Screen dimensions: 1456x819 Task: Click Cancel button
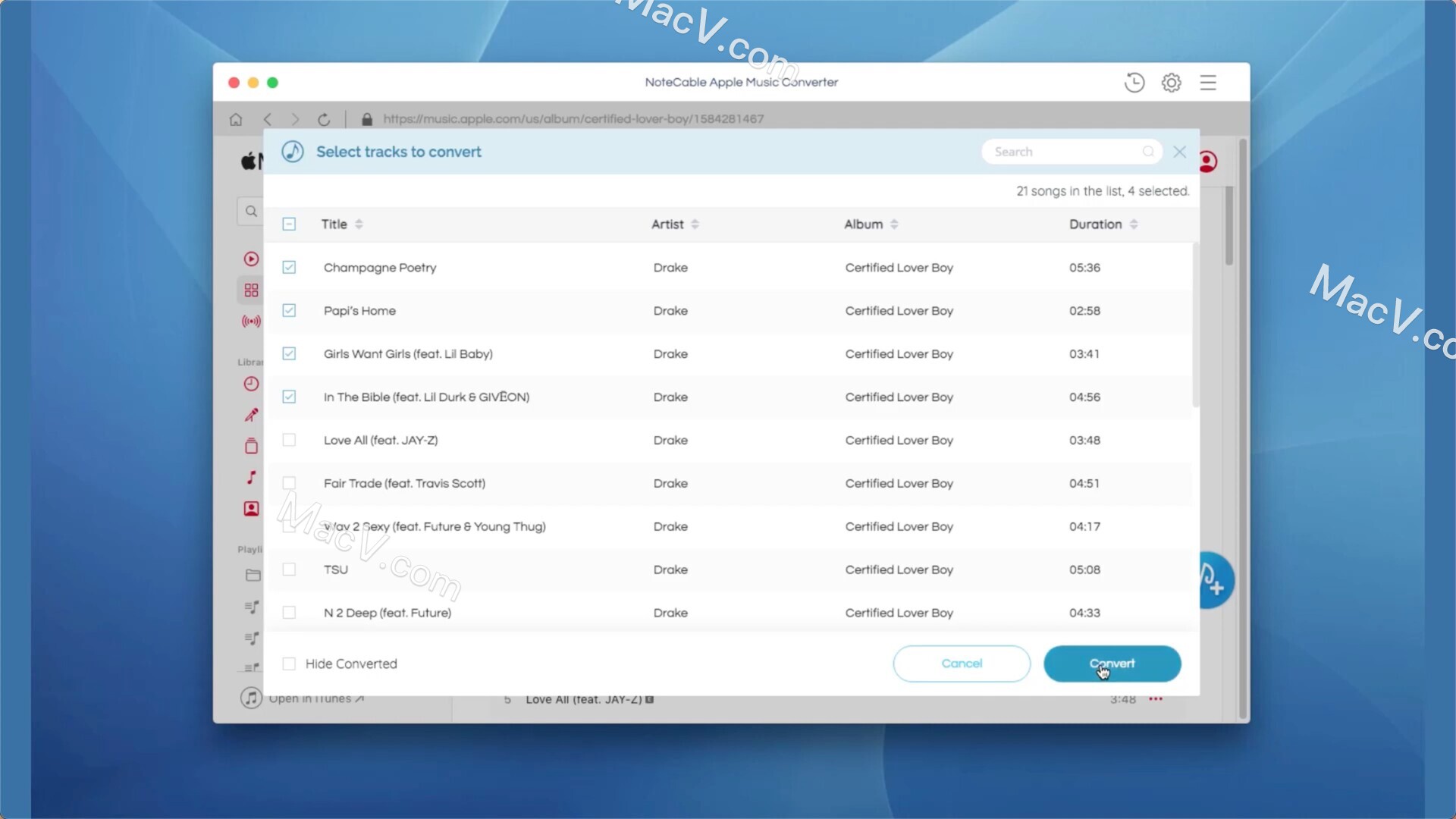tap(962, 664)
